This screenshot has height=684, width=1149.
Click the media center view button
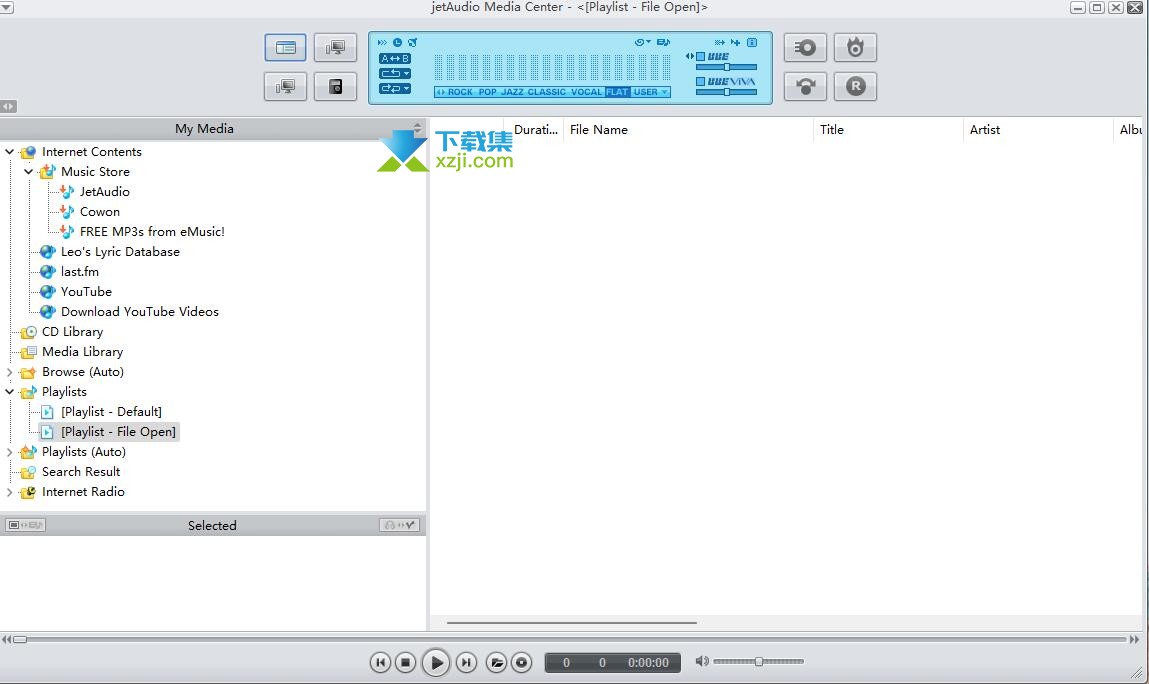point(285,48)
